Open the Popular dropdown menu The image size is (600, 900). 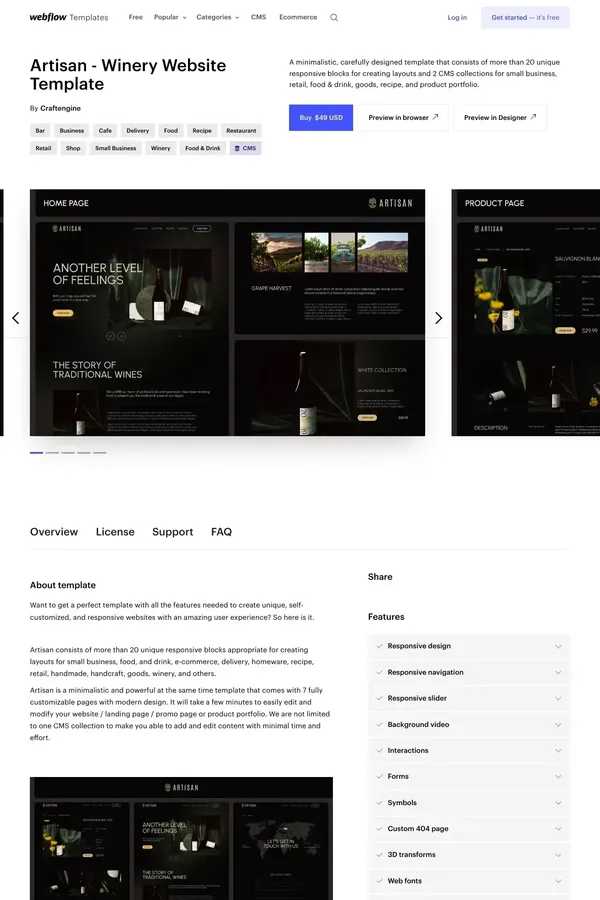(170, 17)
